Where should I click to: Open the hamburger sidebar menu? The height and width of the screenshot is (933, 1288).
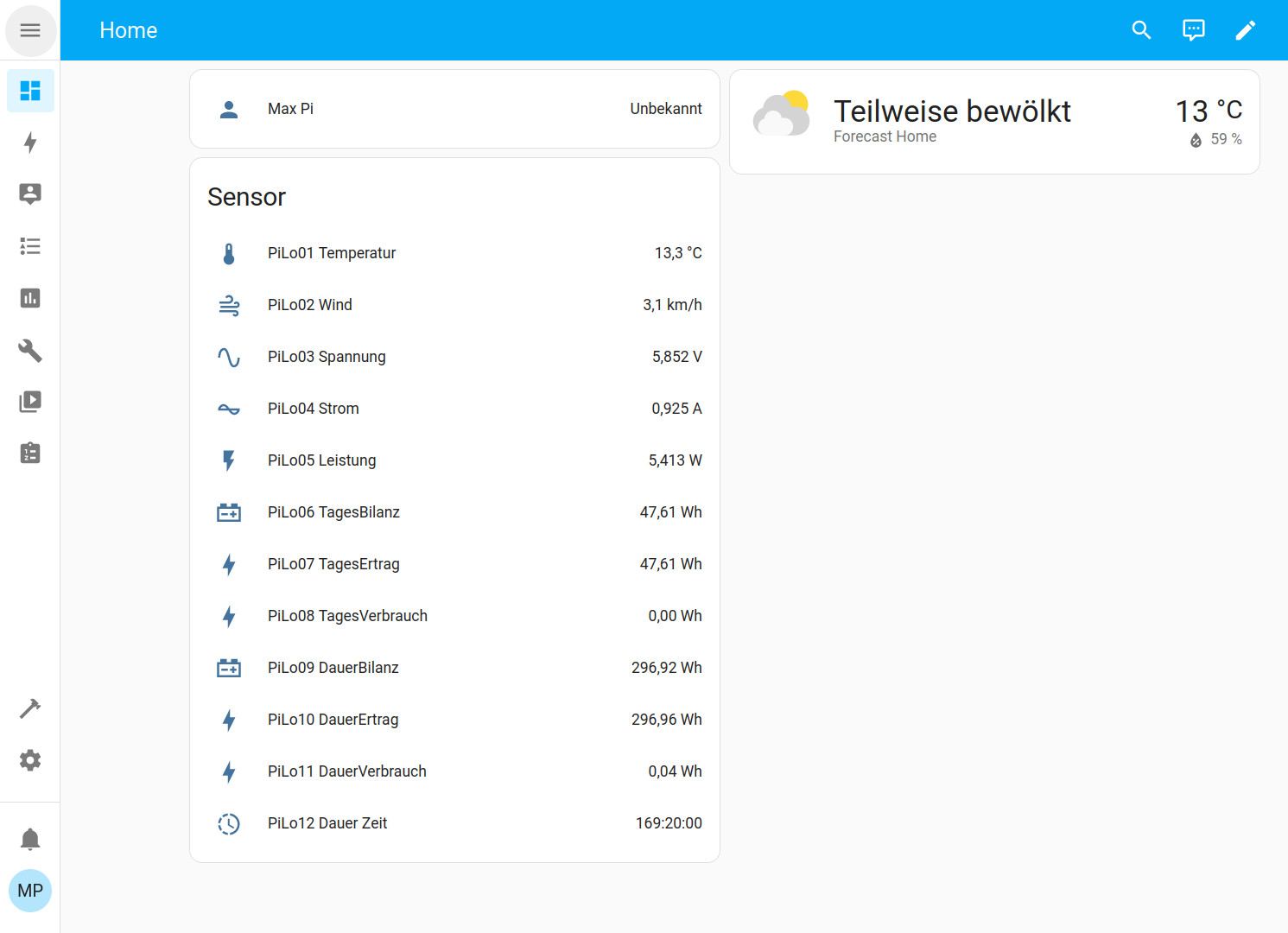click(x=30, y=30)
